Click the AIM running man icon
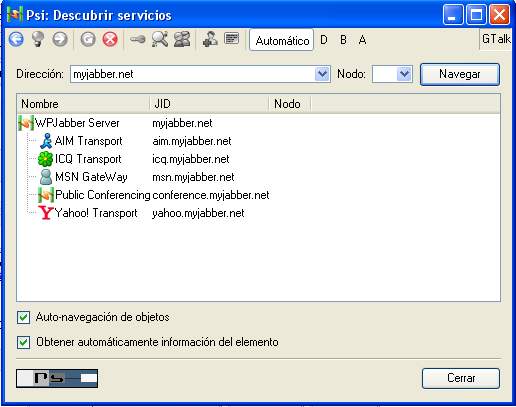Image resolution: width=516 pixels, height=407 pixels. point(46,141)
